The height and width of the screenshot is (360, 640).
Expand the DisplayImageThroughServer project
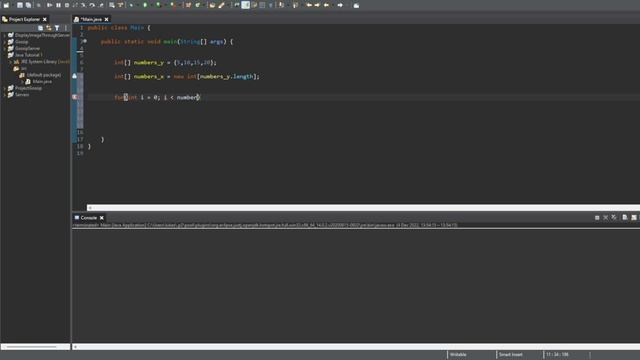coord(5,36)
